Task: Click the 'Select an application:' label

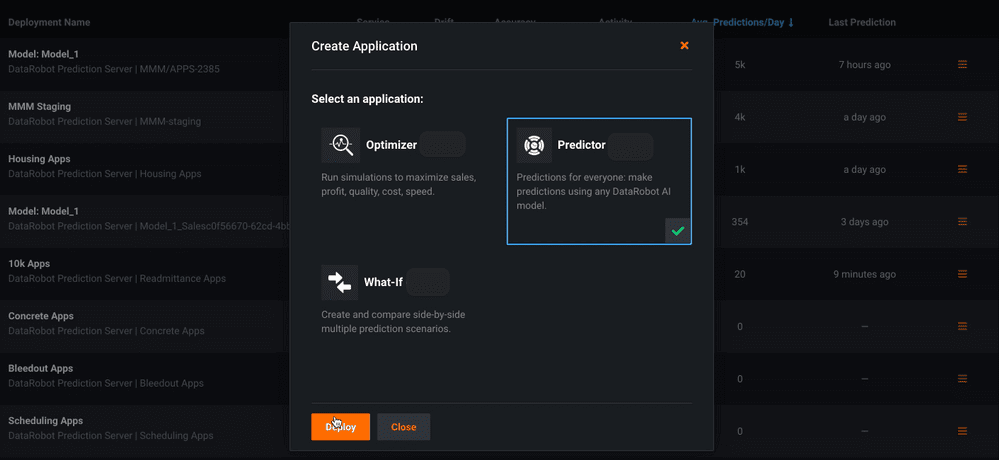Action: point(368,99)
